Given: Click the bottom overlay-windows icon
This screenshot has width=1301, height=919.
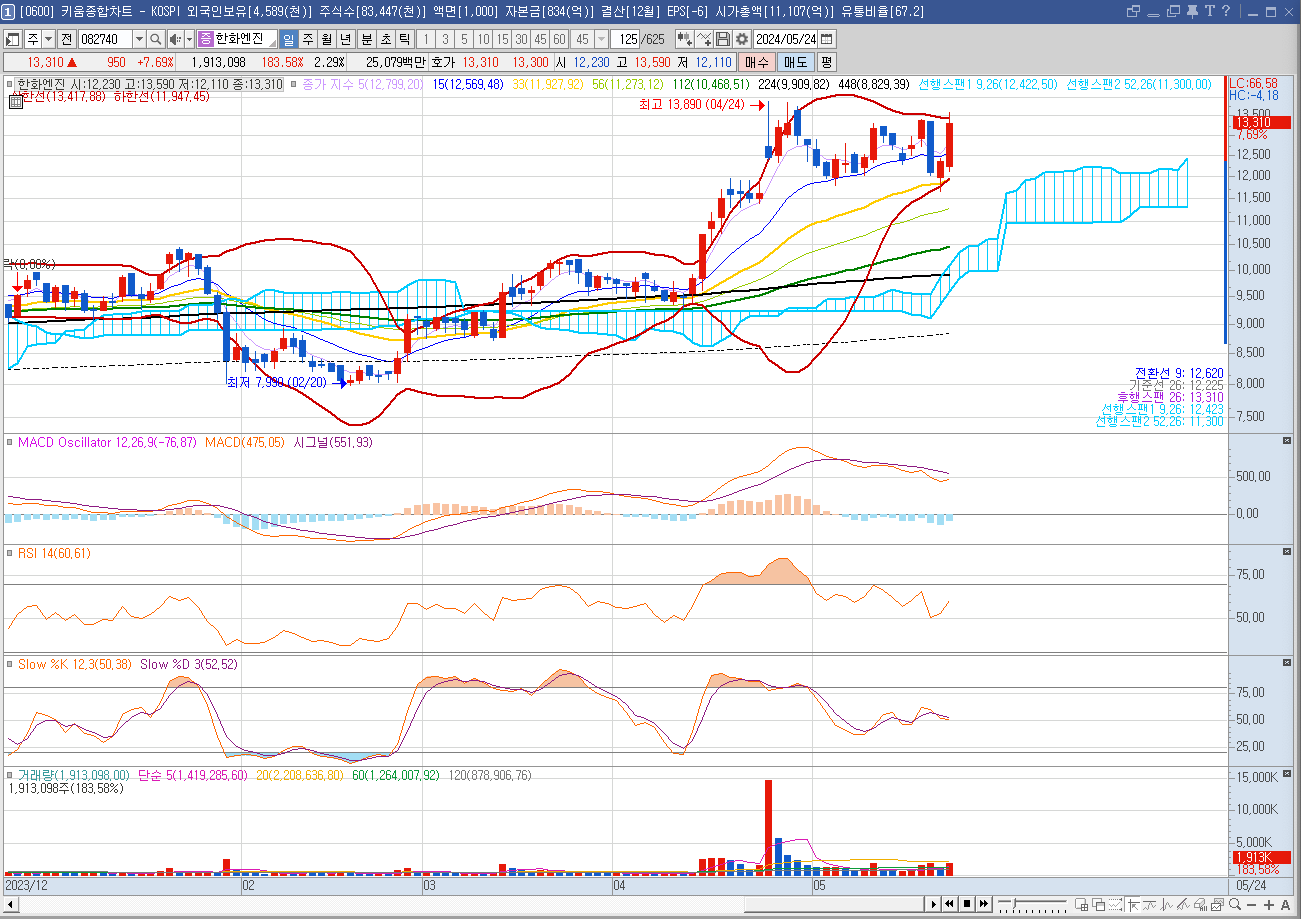Looking at the screenshot, I should click(x=1099, y=904).
